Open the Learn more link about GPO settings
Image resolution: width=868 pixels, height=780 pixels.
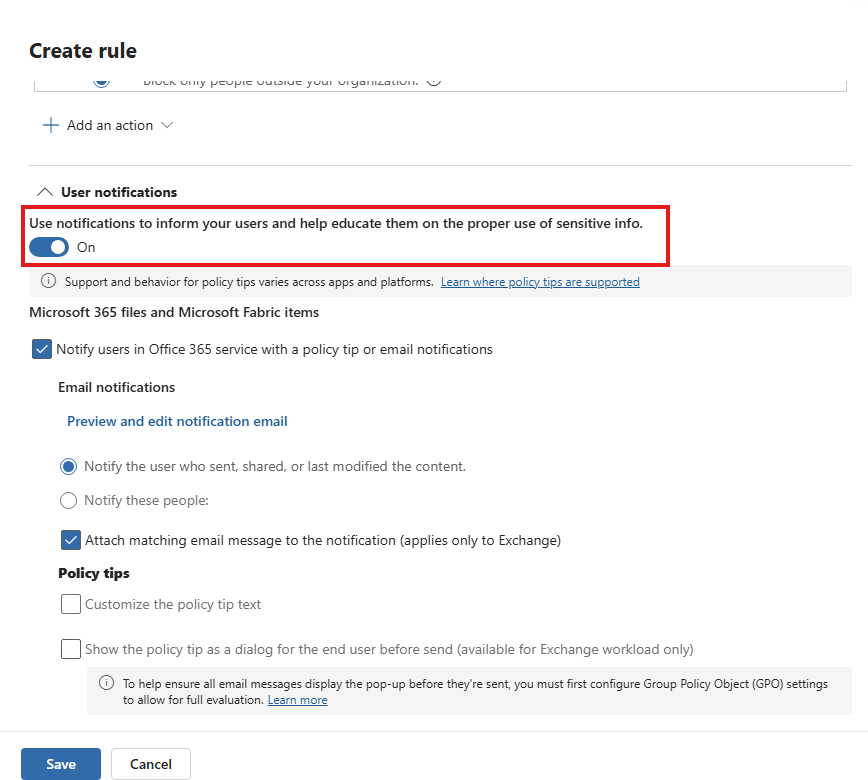[297, 699]
